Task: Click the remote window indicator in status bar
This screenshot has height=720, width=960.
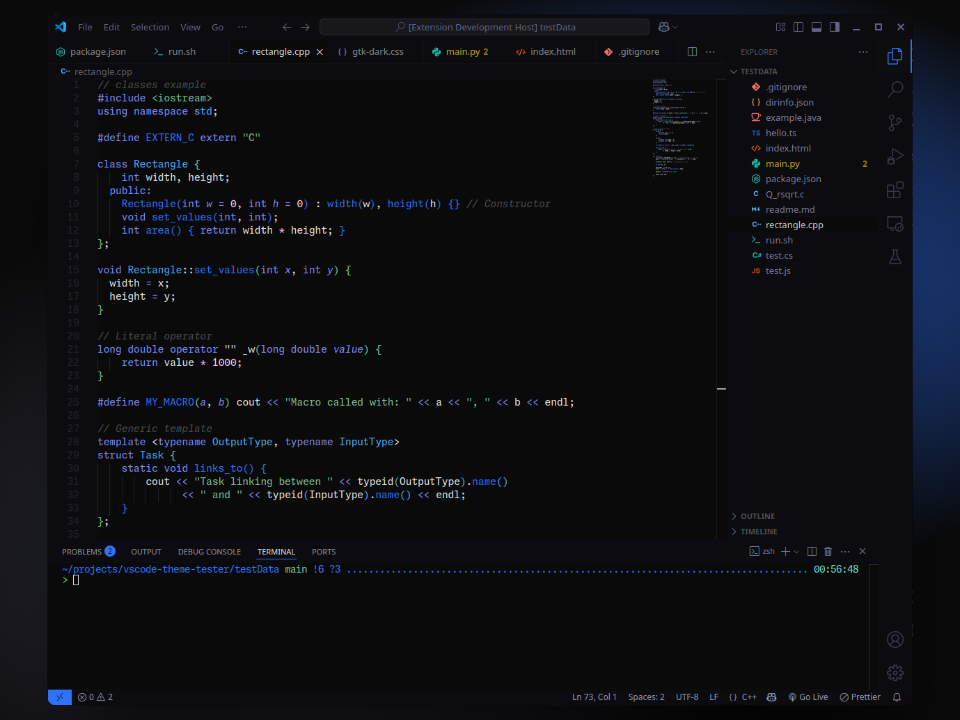Action: [59, 697]
